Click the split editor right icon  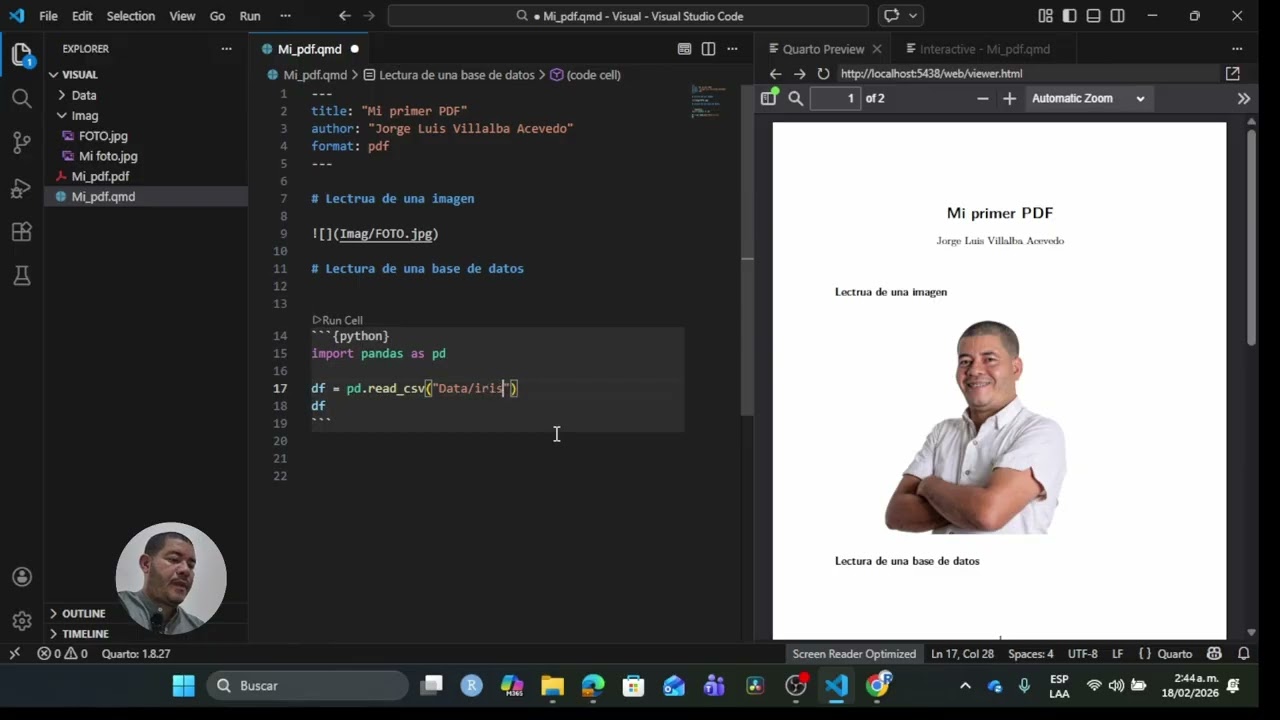point(708,49)
